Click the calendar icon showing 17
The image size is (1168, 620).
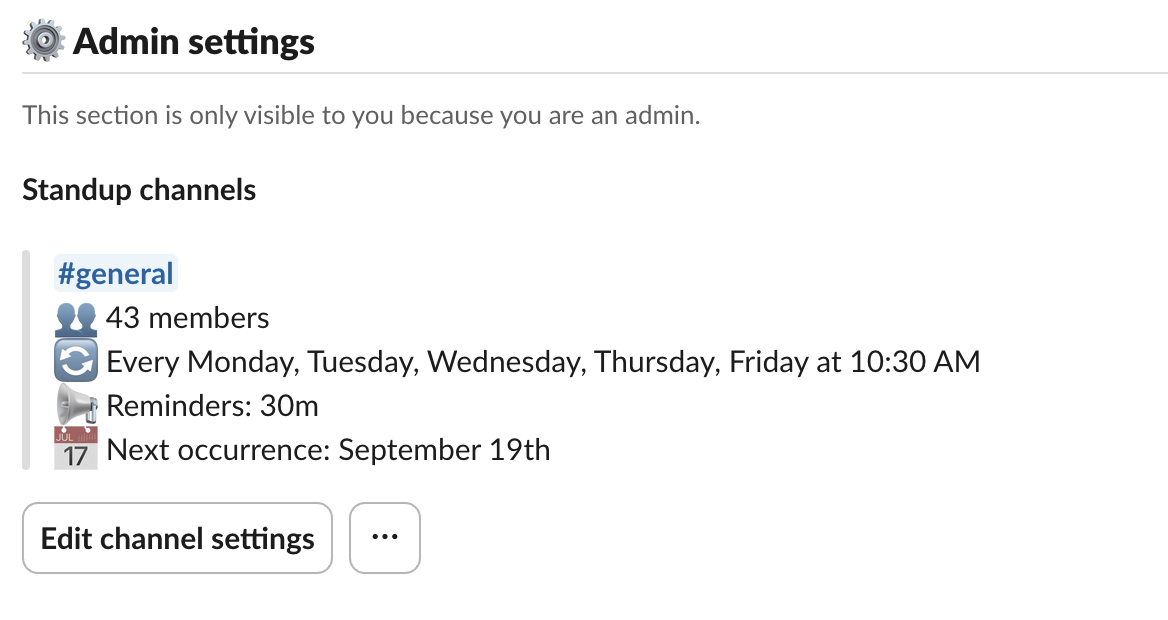click(x=76, y=449)
